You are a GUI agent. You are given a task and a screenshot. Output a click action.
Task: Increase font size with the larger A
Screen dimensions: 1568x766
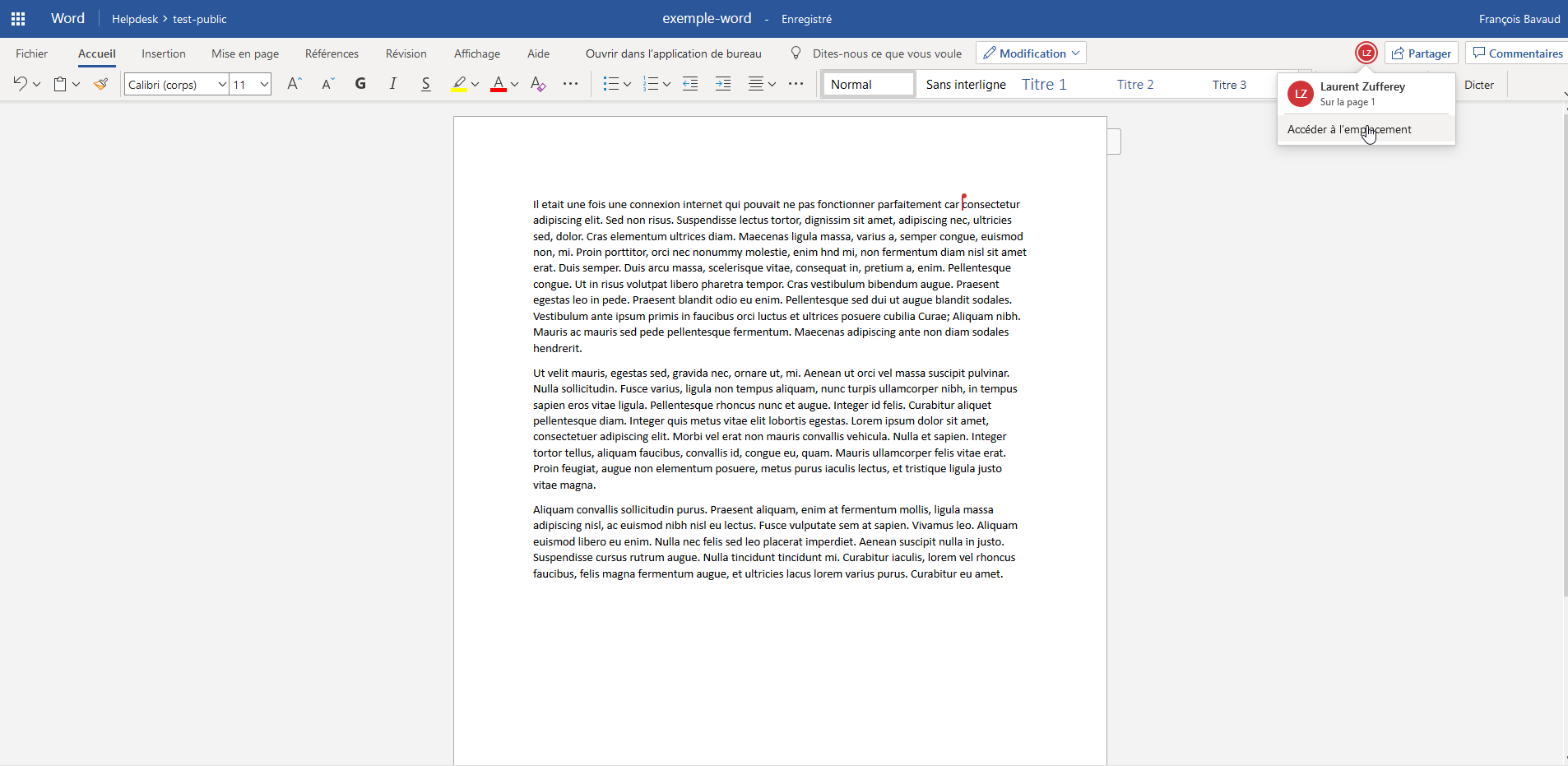point(295,84)
